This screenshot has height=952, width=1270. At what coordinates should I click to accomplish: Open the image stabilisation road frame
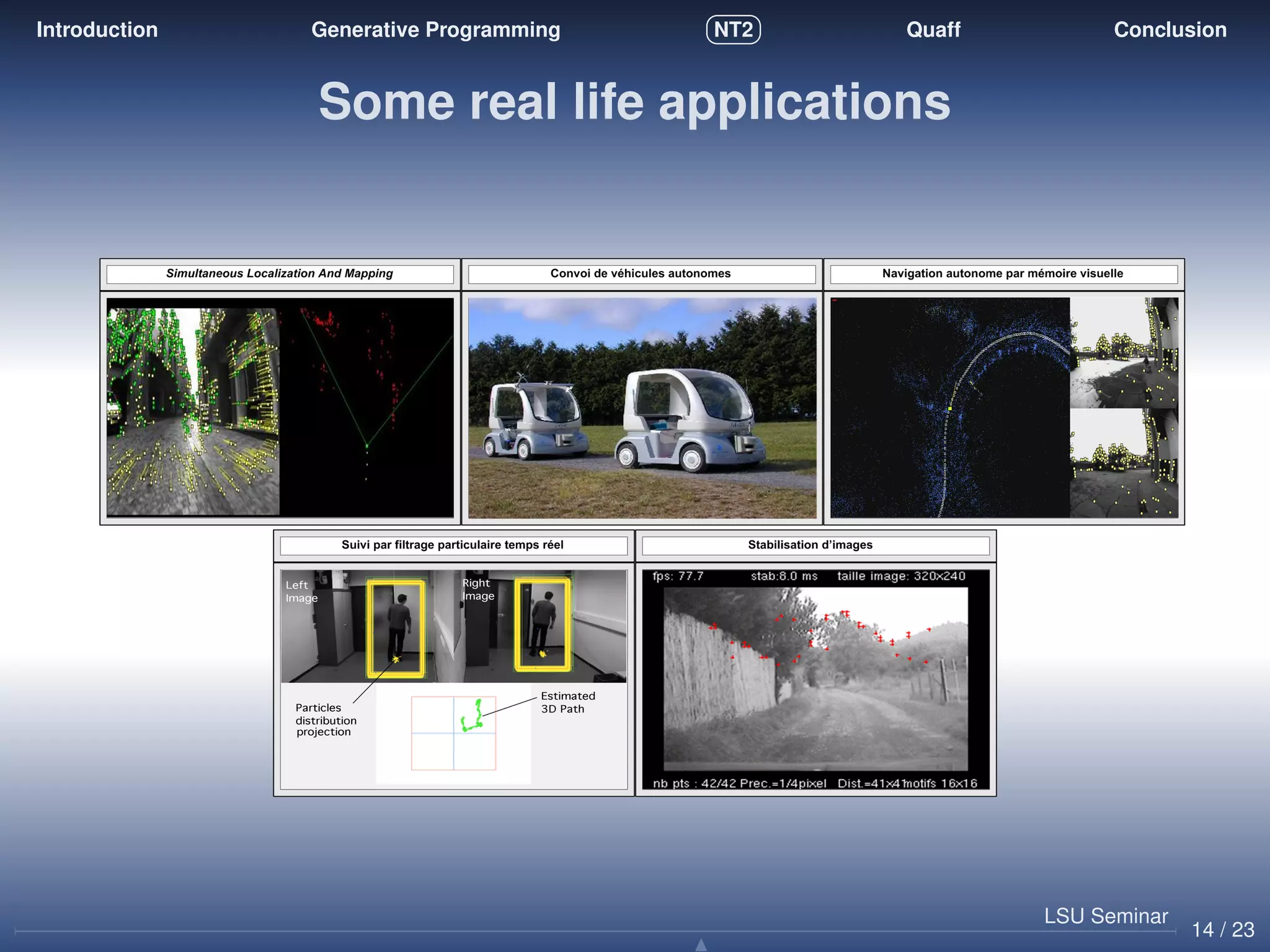tap(815, 679)
